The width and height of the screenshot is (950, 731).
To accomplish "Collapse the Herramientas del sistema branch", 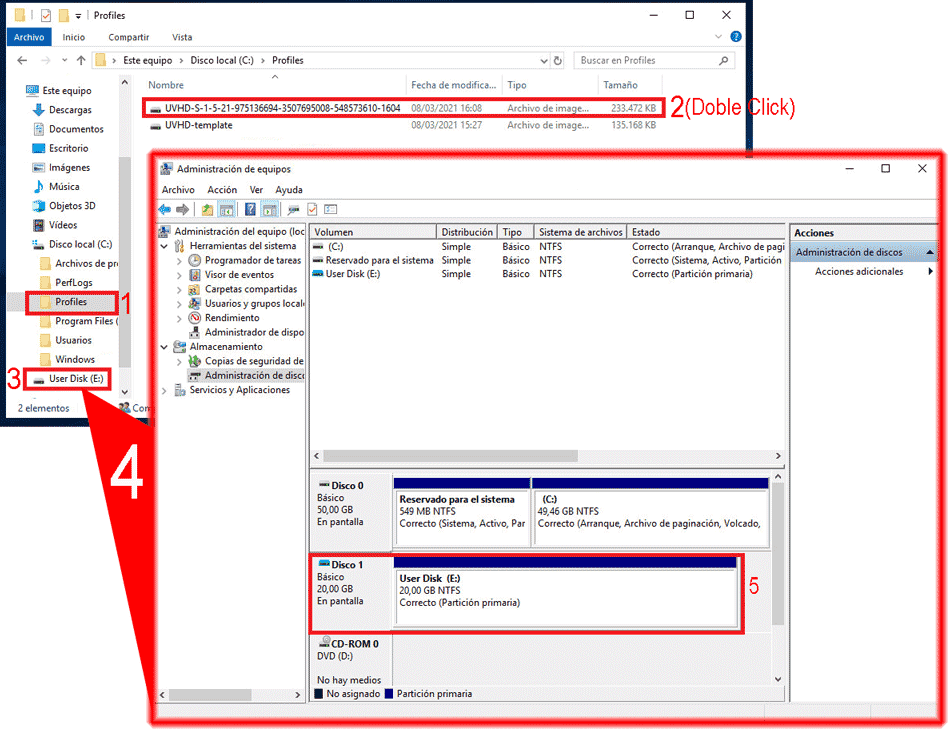I will [x=163, y=246].
